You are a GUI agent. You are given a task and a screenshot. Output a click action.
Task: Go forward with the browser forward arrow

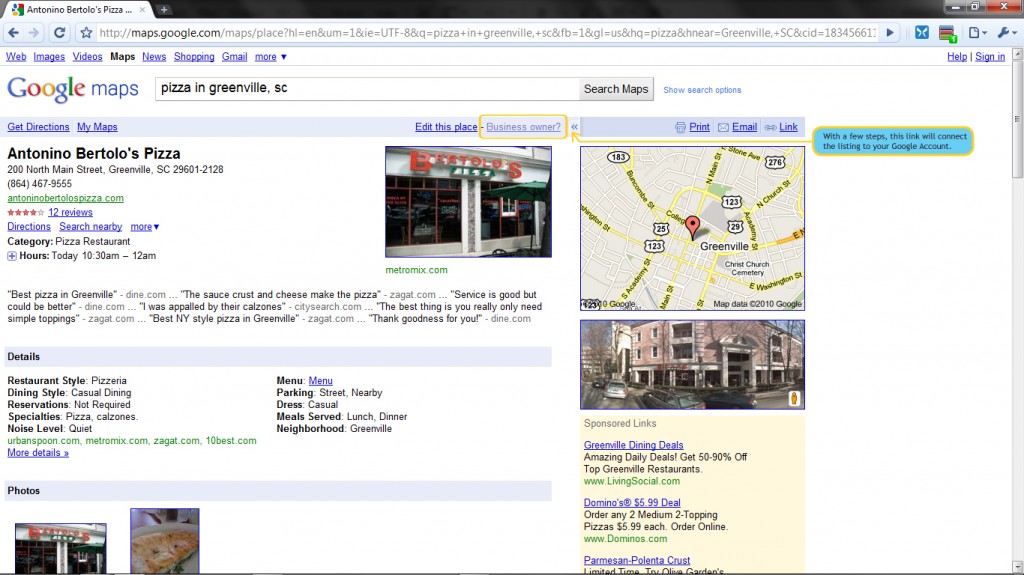pos(34,33)
